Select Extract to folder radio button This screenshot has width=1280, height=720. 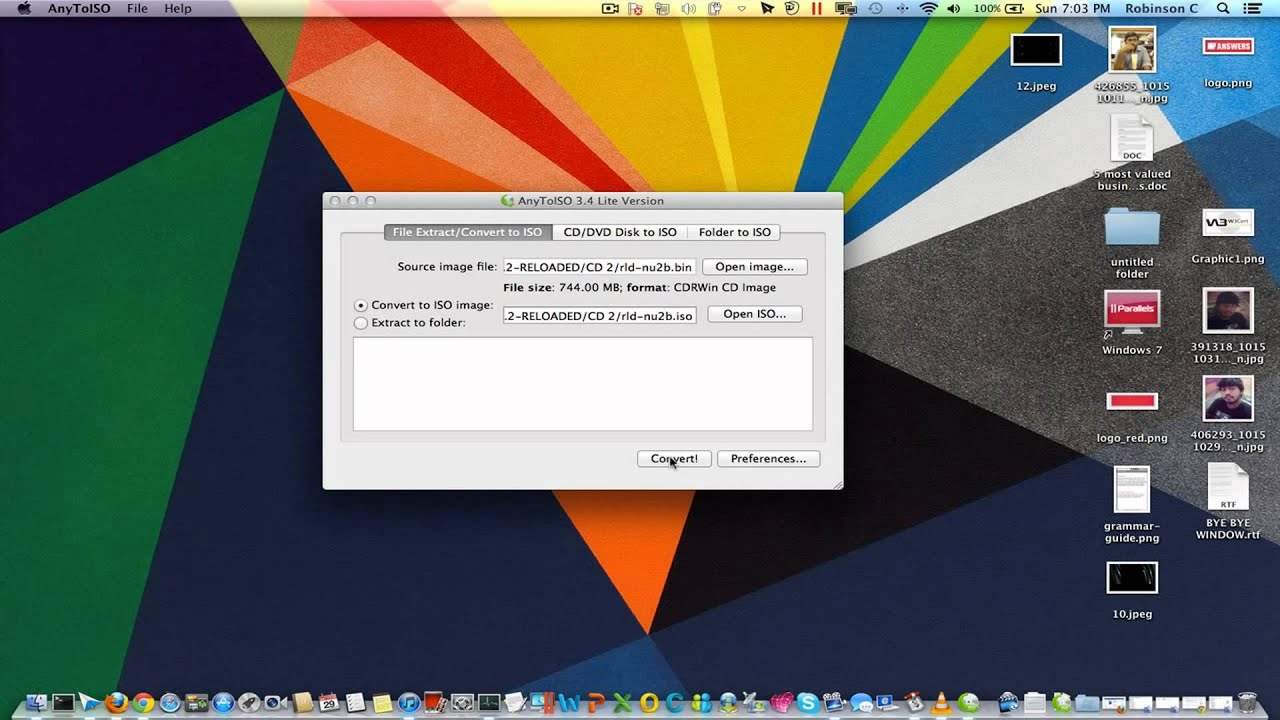361,323
